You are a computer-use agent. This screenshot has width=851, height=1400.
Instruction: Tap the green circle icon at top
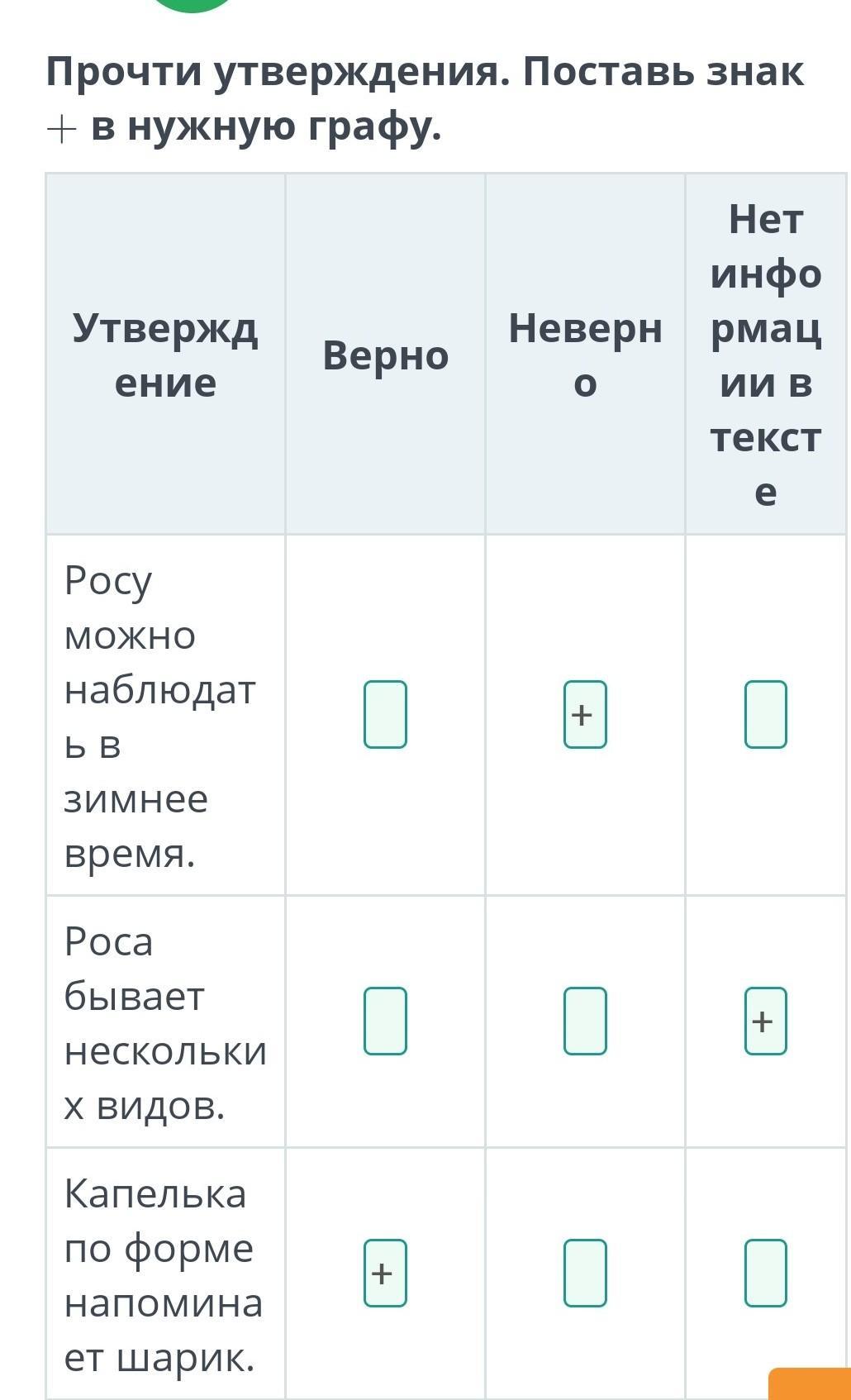pyautogui.click(x=193, y=5)
